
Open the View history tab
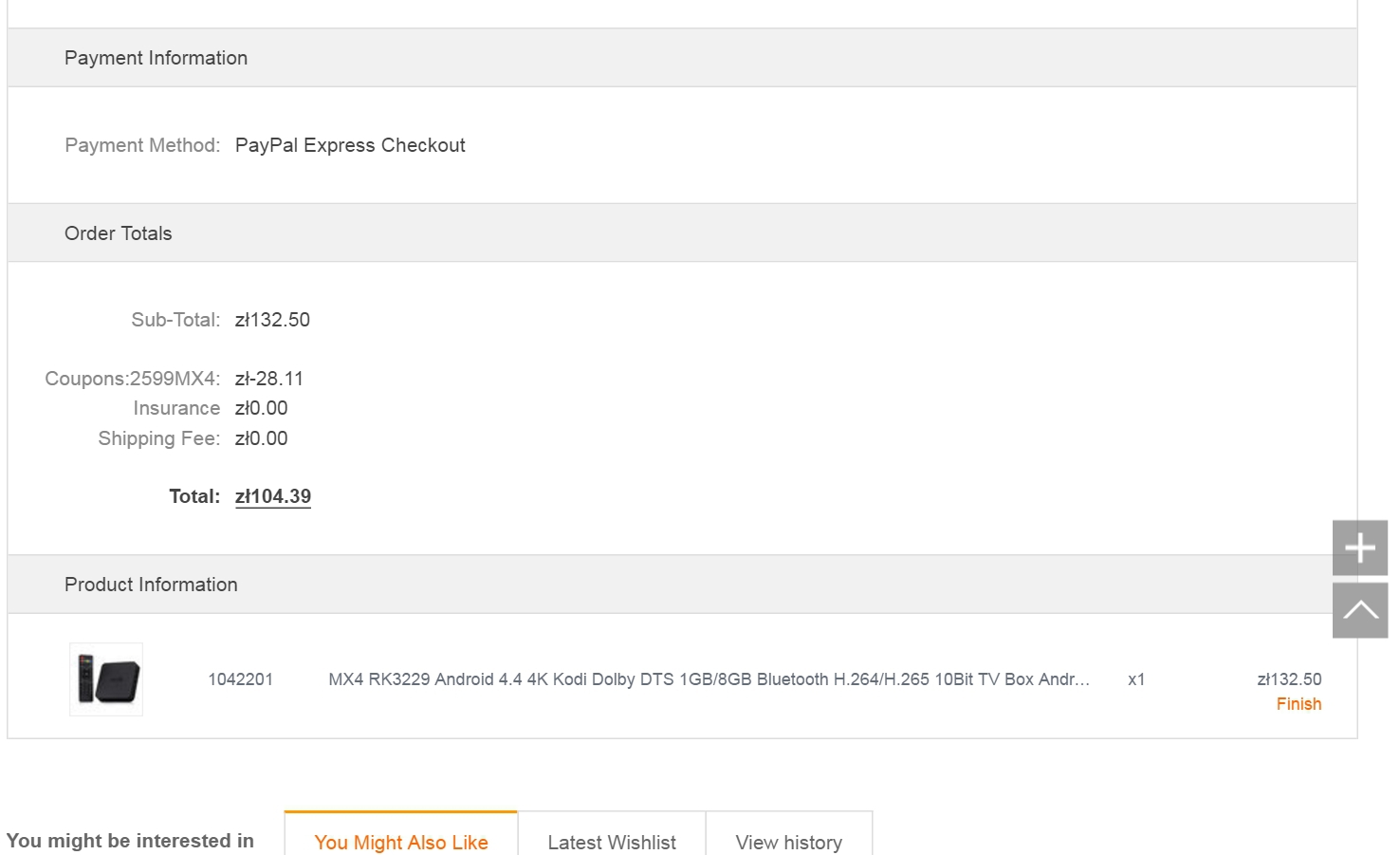tap(788, 842)
